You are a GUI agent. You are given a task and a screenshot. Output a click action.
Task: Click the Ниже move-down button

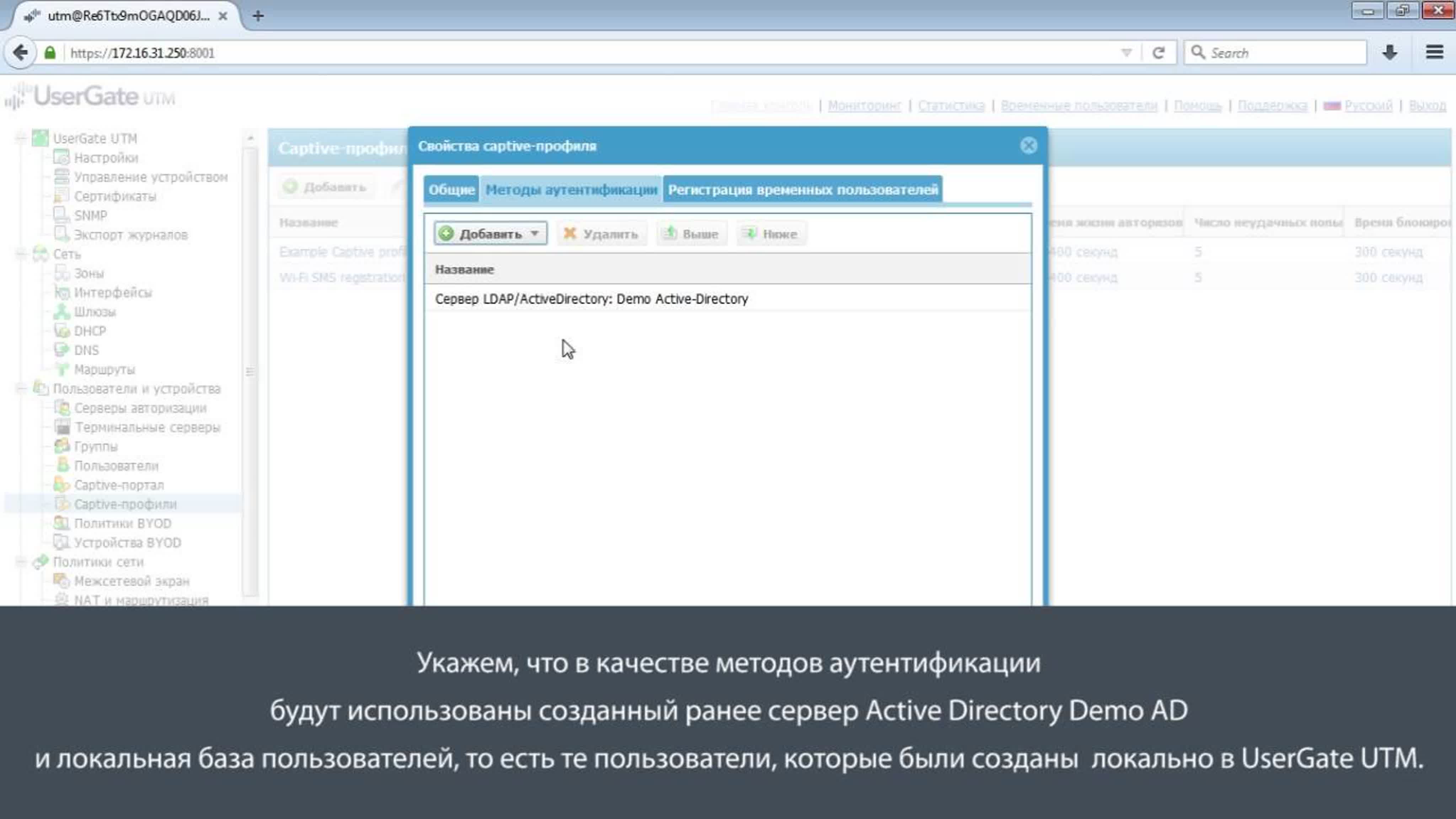click(771, 234)
